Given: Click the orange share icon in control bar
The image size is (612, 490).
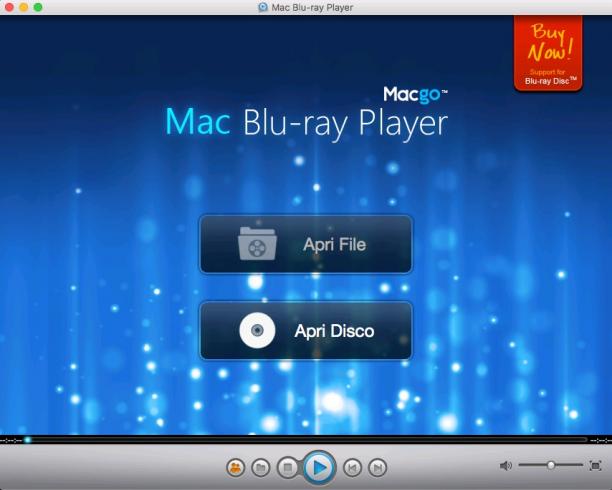Looking at the screenshot, I should click(x=235, y=467).
